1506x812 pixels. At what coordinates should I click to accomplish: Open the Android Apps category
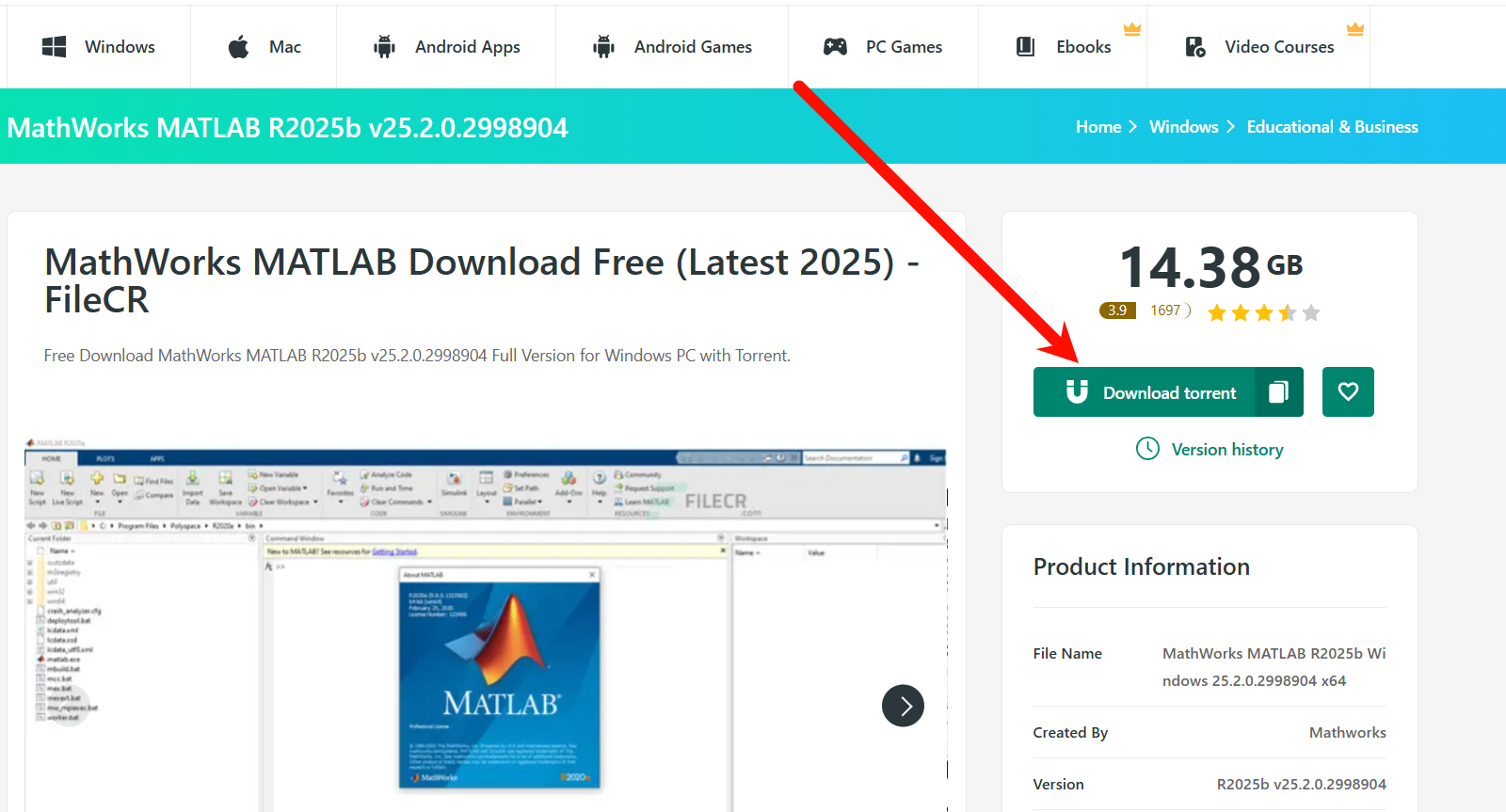446,47
